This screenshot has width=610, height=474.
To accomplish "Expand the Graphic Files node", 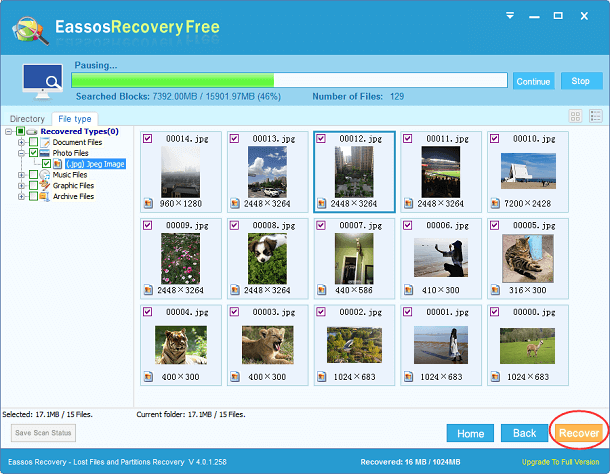I will tap(22, 186).
